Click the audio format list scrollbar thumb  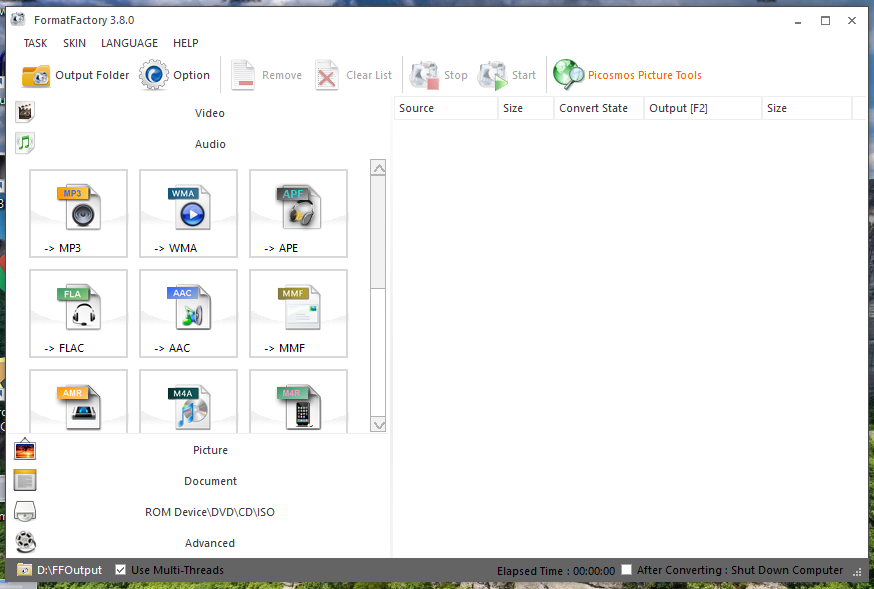tap(378, 232)
